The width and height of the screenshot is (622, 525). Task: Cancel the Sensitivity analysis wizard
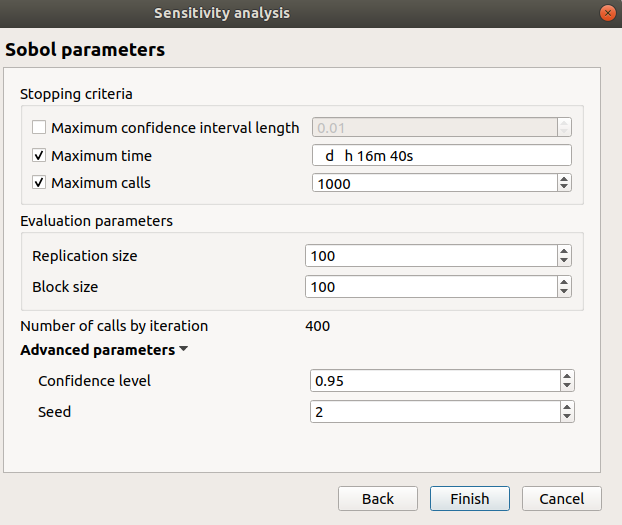561,499
